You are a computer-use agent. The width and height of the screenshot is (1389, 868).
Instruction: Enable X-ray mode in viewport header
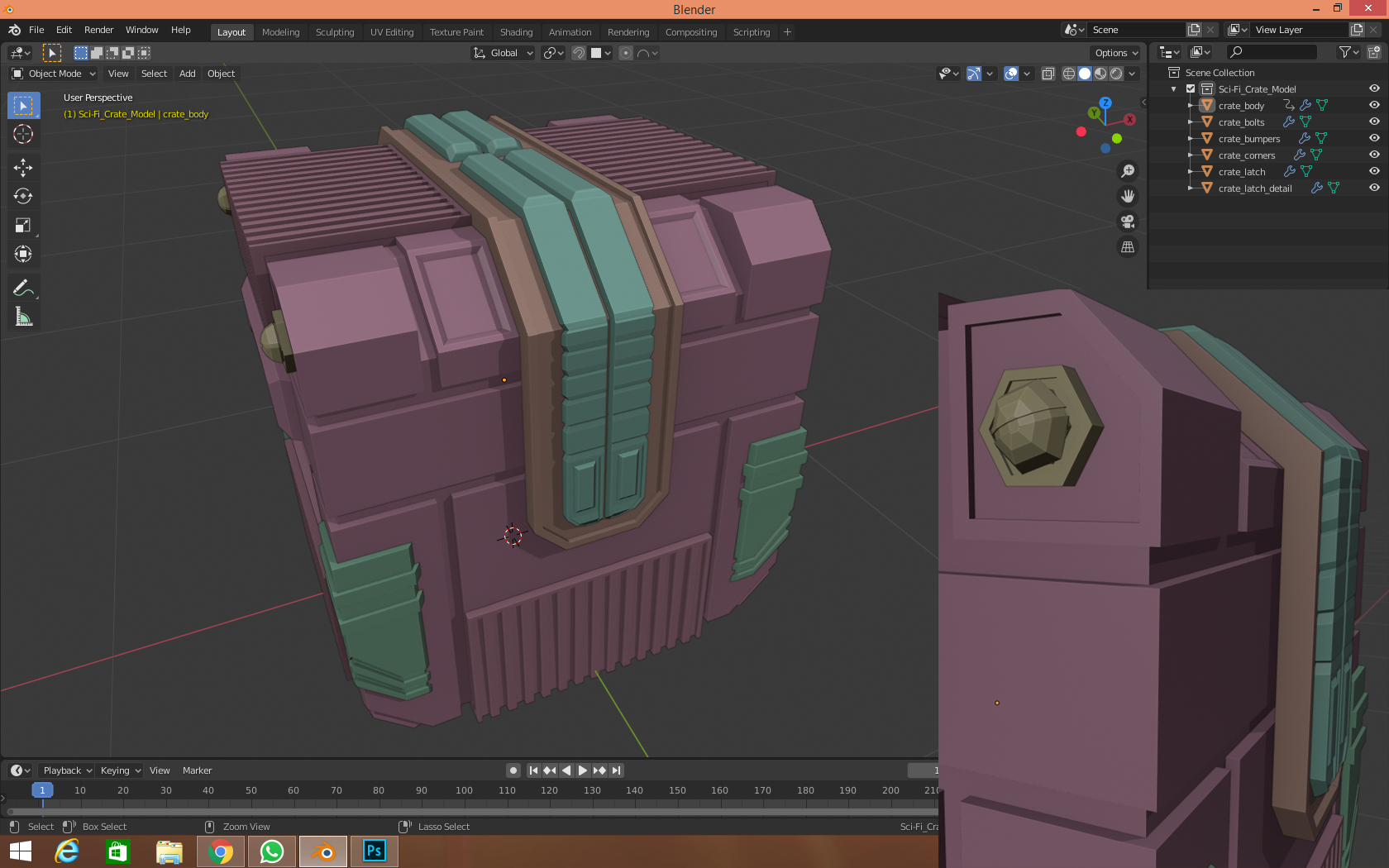[x=1048, y=74]
